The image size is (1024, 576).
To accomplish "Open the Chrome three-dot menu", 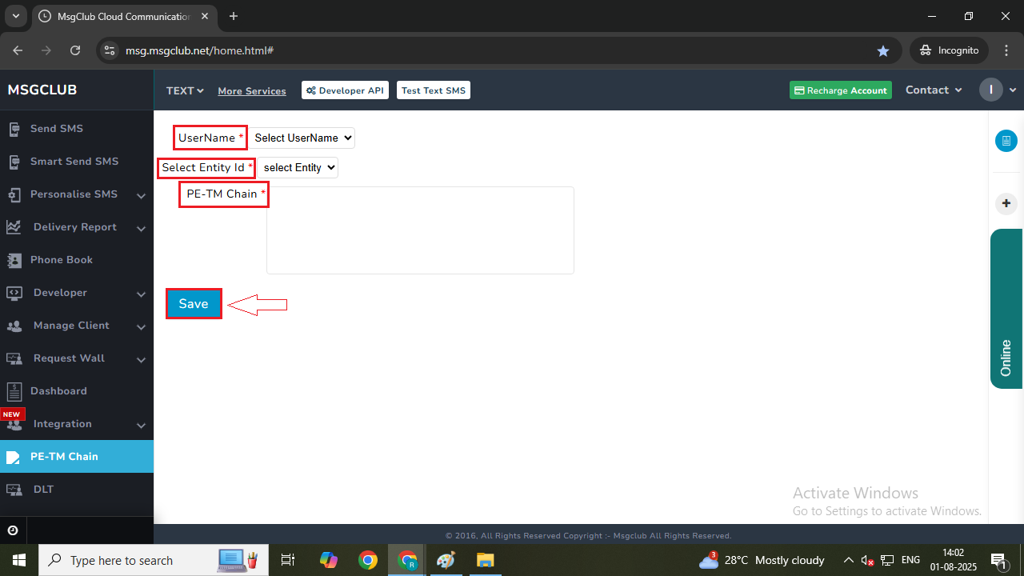I will [x=1006, y=50].
